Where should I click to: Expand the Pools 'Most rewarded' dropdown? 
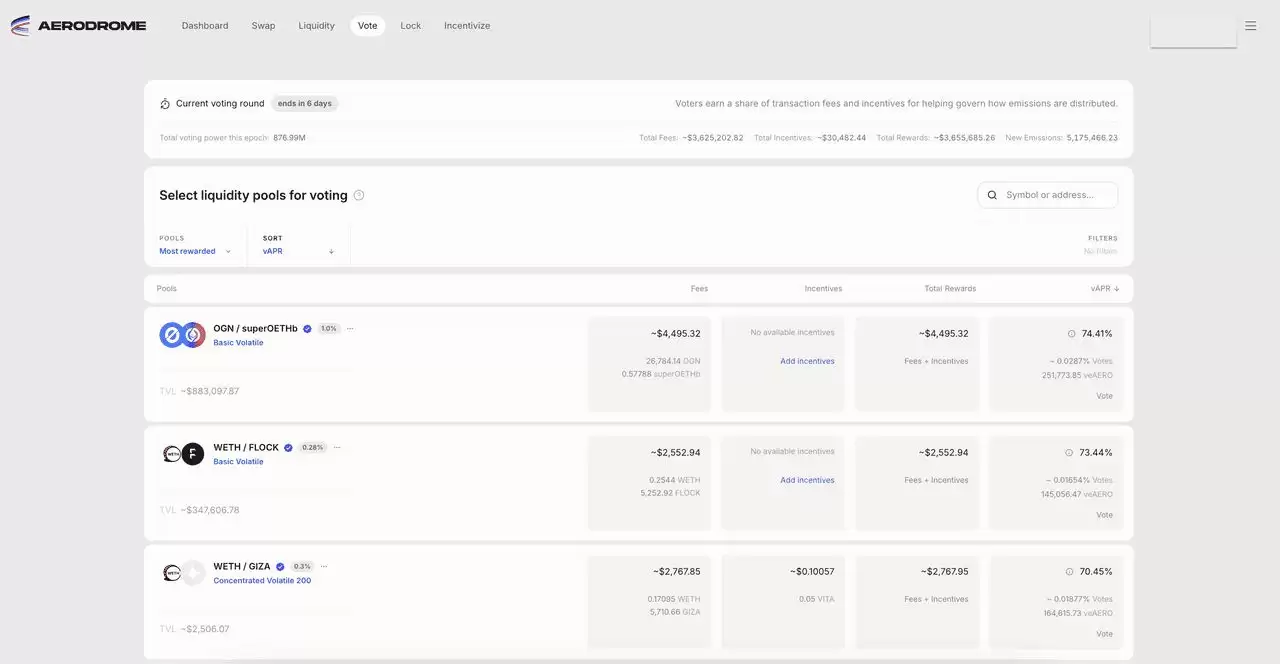pyautogui.click(x=195, y=251)
